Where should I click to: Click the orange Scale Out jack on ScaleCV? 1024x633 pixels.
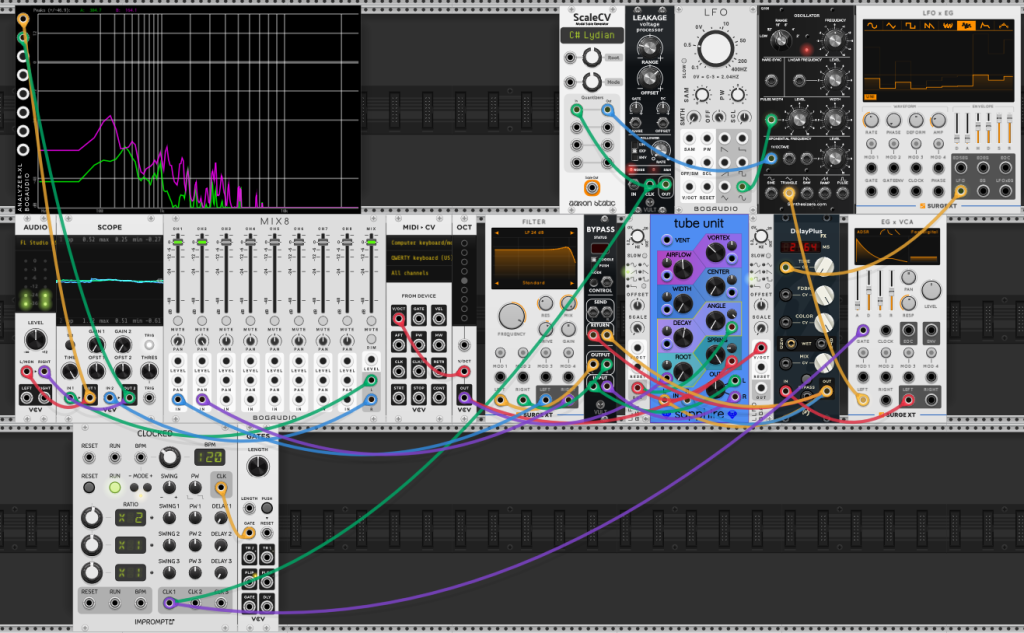point(592,188)
